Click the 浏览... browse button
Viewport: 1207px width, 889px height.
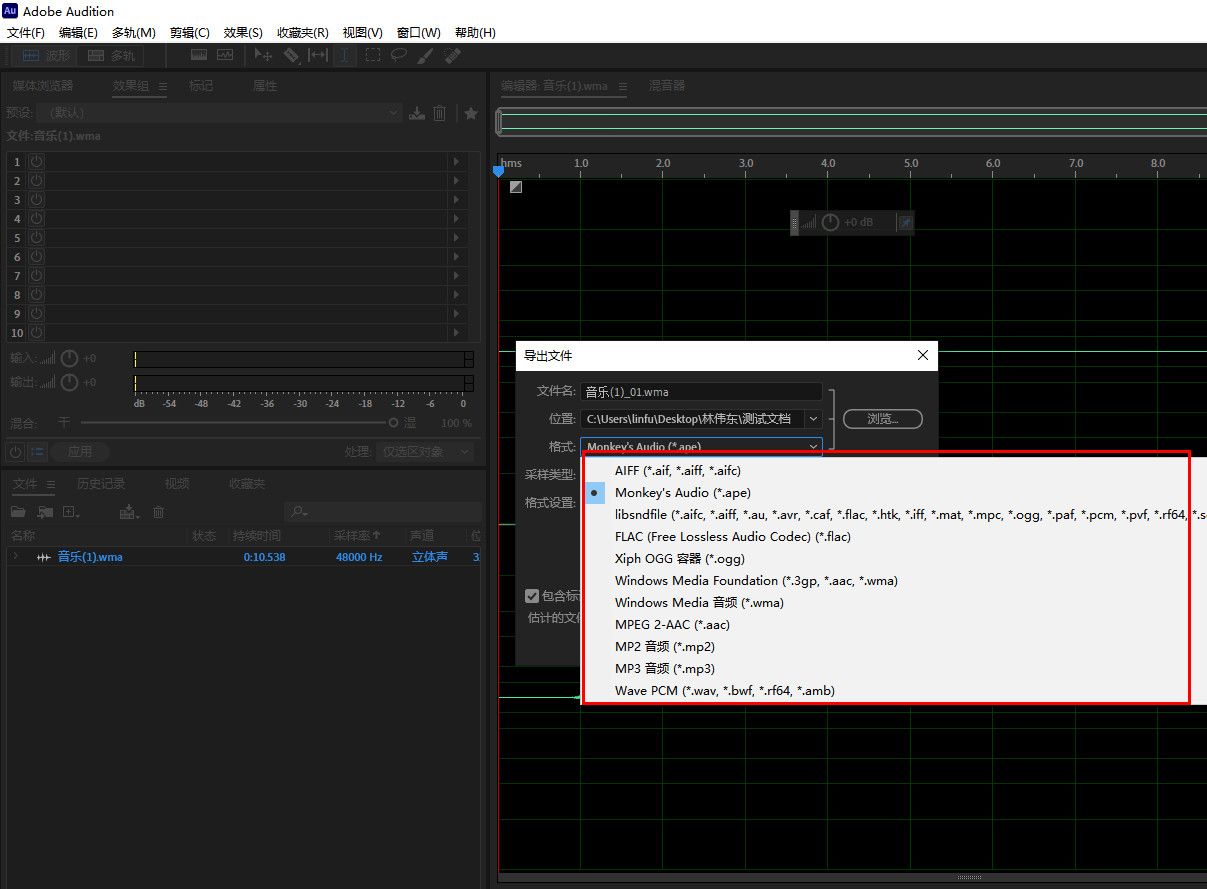pos(883,419)
